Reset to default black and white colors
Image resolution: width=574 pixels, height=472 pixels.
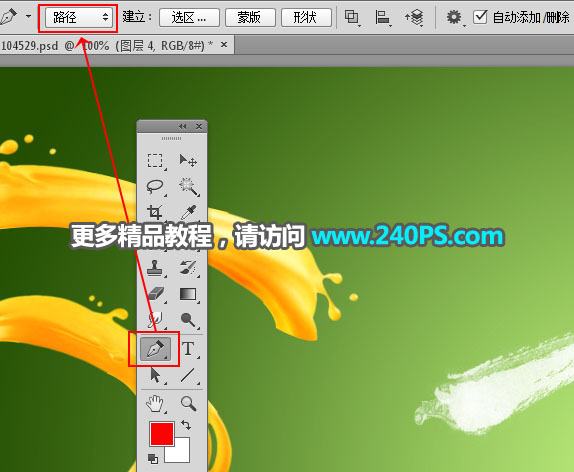(x=153, y=459)
